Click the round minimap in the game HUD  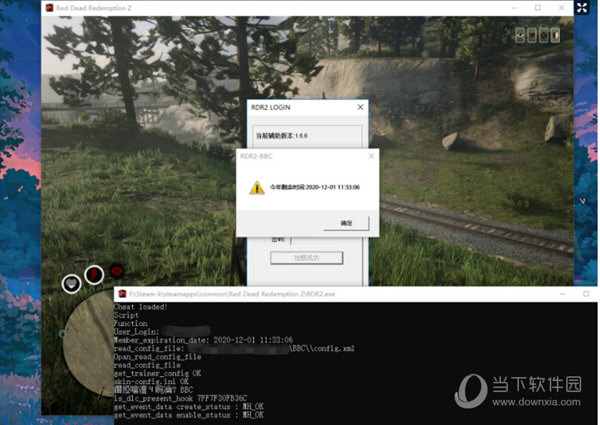tap(89, 342)
